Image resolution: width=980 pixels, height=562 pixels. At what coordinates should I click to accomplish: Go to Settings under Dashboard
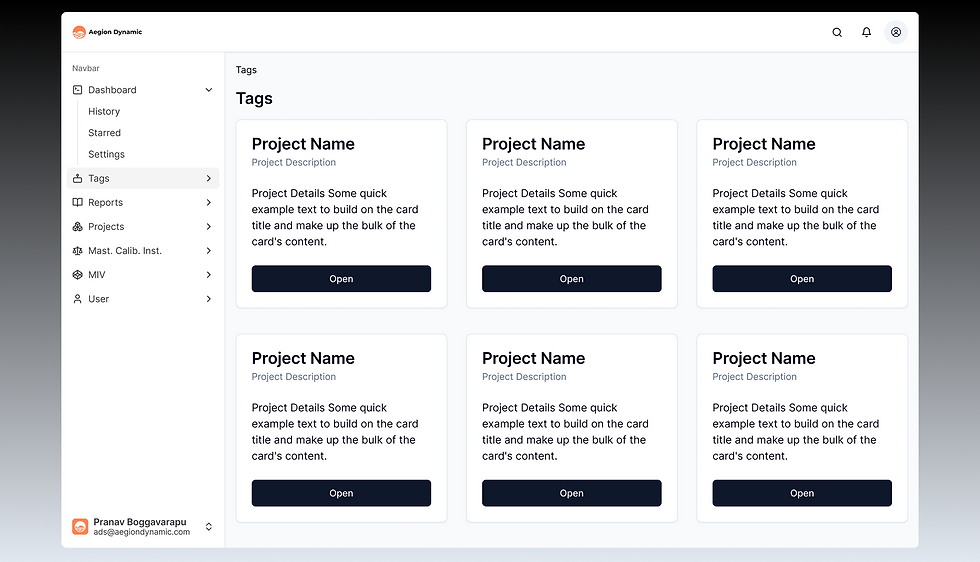coord(106,154)
